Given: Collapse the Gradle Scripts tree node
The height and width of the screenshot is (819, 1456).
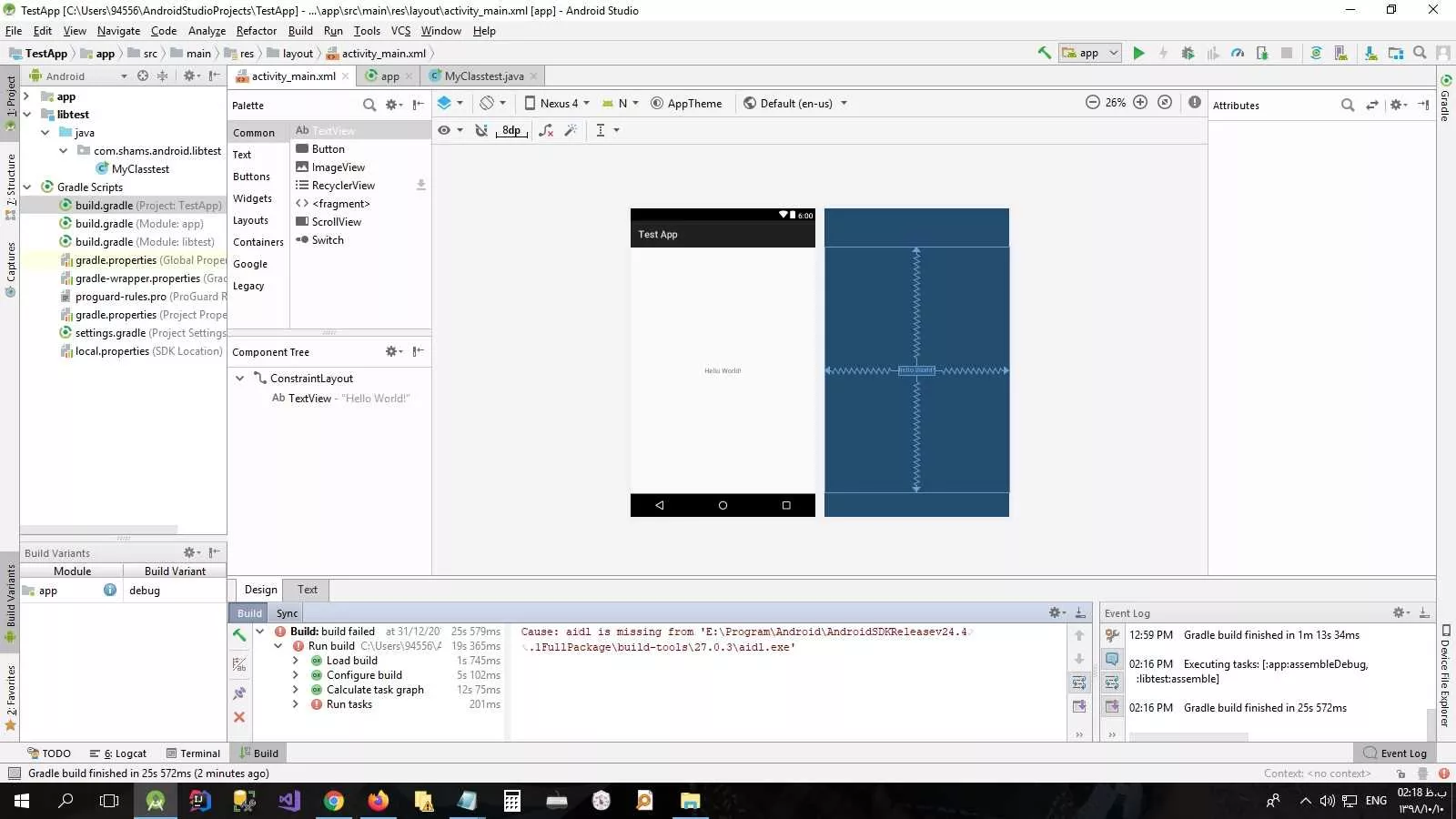Looking at the screenshot, I should (x=27, y=187).
